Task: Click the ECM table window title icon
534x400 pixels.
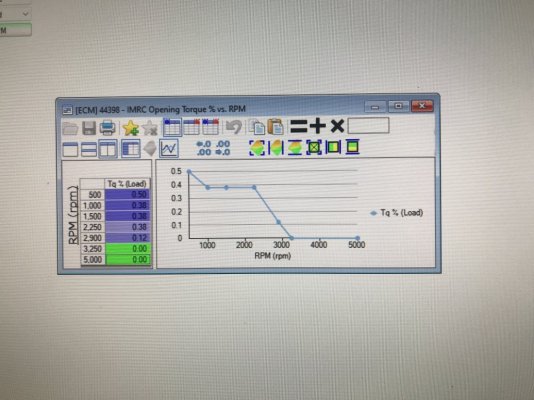Action: click(67, 110)
